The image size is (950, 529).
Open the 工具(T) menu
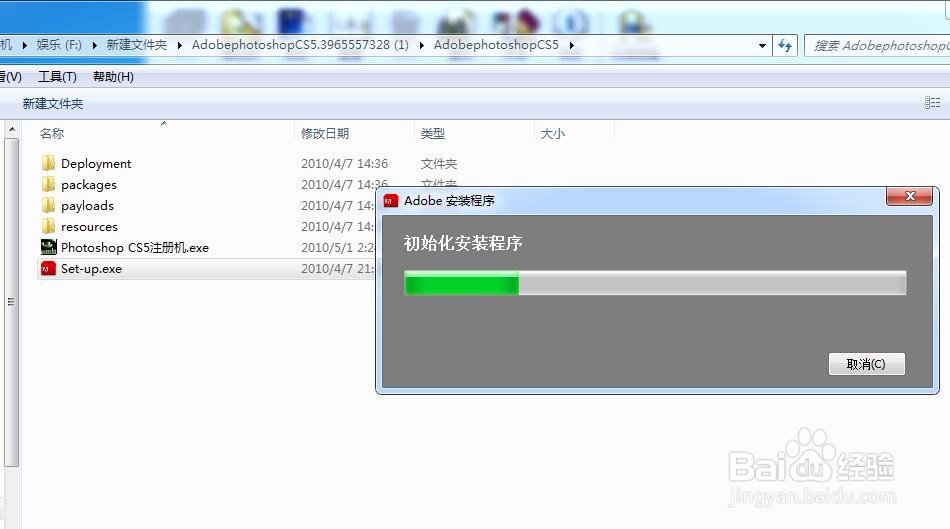click(58, 77)
